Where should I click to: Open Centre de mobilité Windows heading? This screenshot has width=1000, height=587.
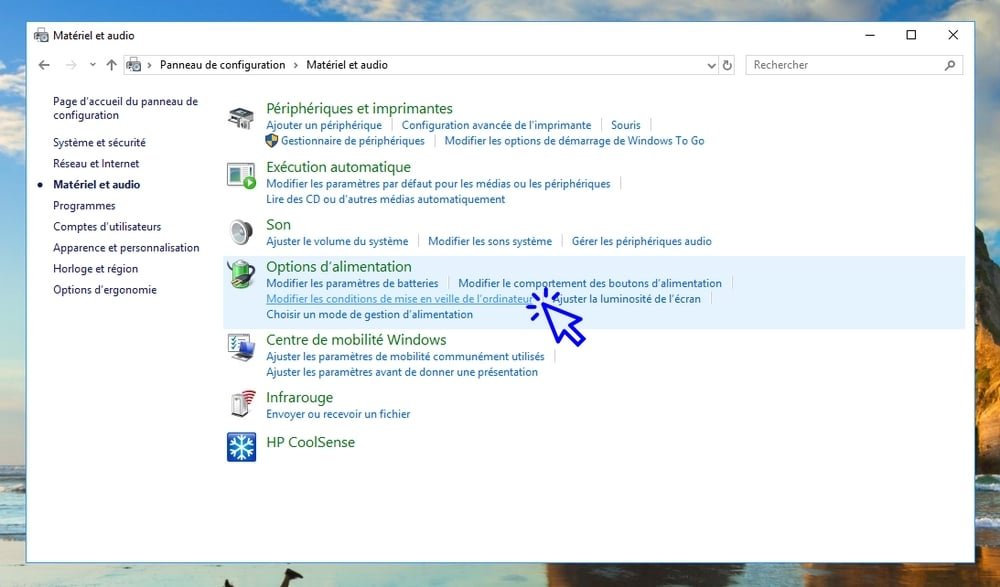point(356,340)
